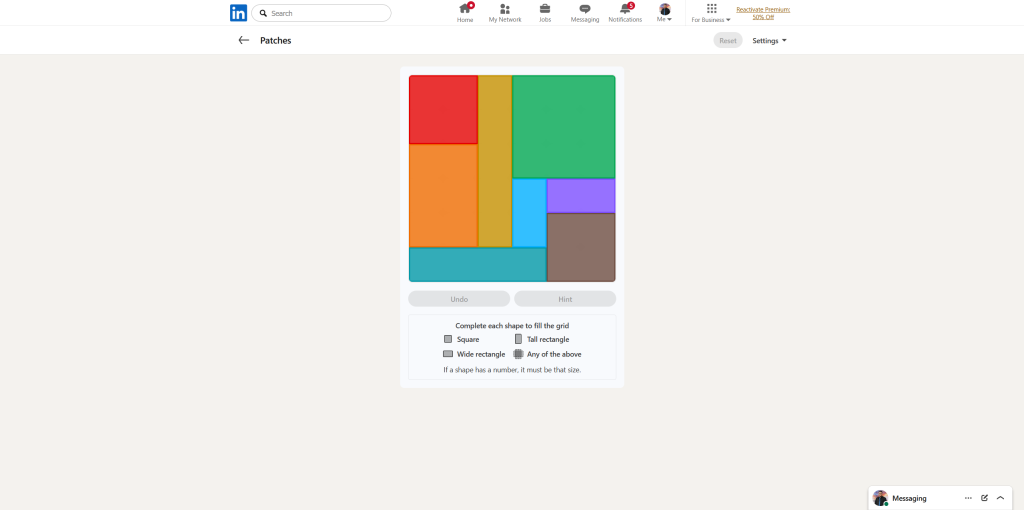Open Messaging from top navigation
Image resolution: width=1024 pixels, height=510 pixels.
tap(584, 13)
